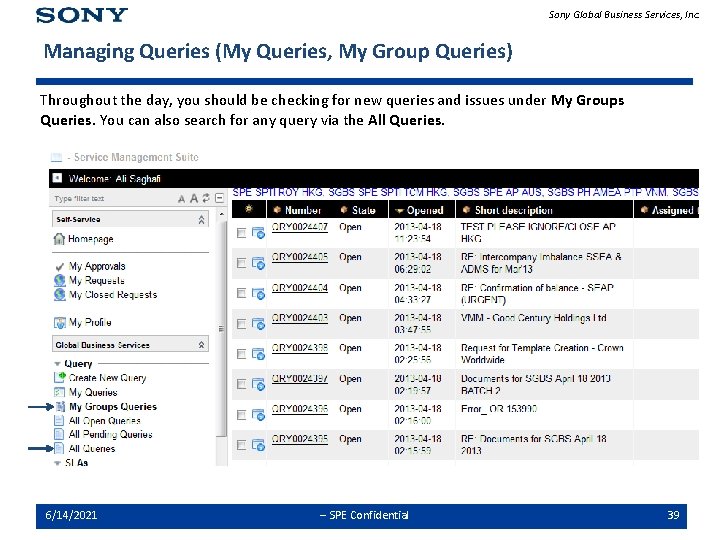Sort by the Opened column header
Image resolution: width=720 pixels, height=540 pixels.
pyautogui.click(x=425, y=210)
